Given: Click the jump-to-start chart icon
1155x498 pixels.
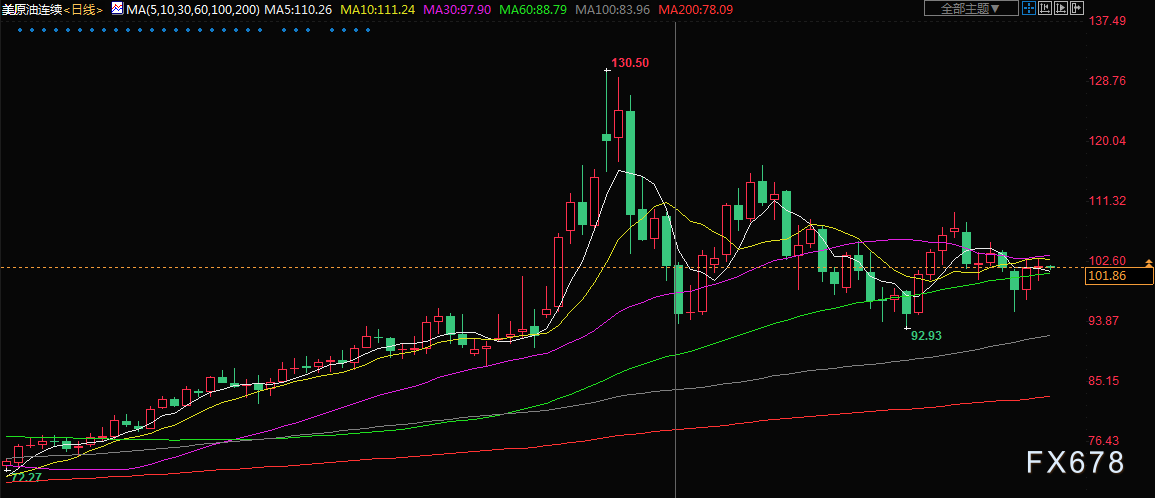Looking at the screenshot, I should point(1045,8).
